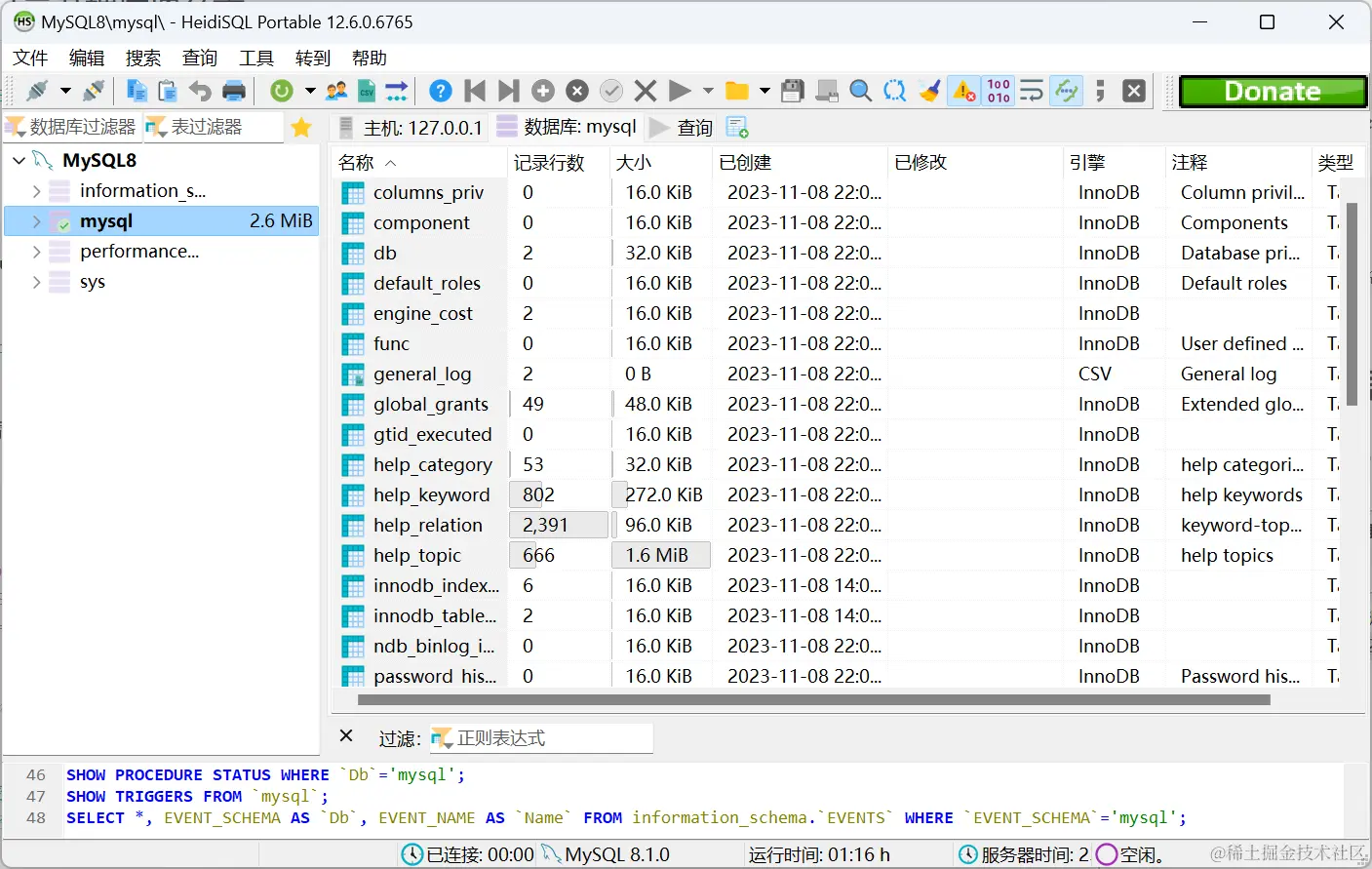Expand the performance... database node
The image size is (1372, 869).
click(x=37, y=252)
